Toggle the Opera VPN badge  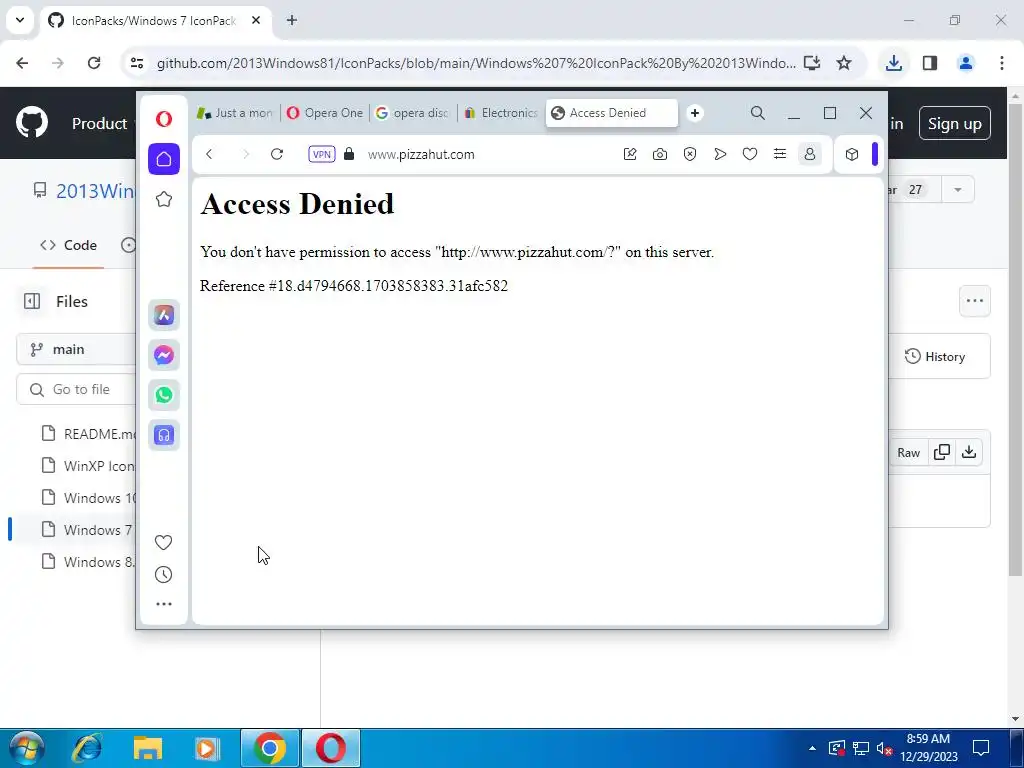coord(322,154)
